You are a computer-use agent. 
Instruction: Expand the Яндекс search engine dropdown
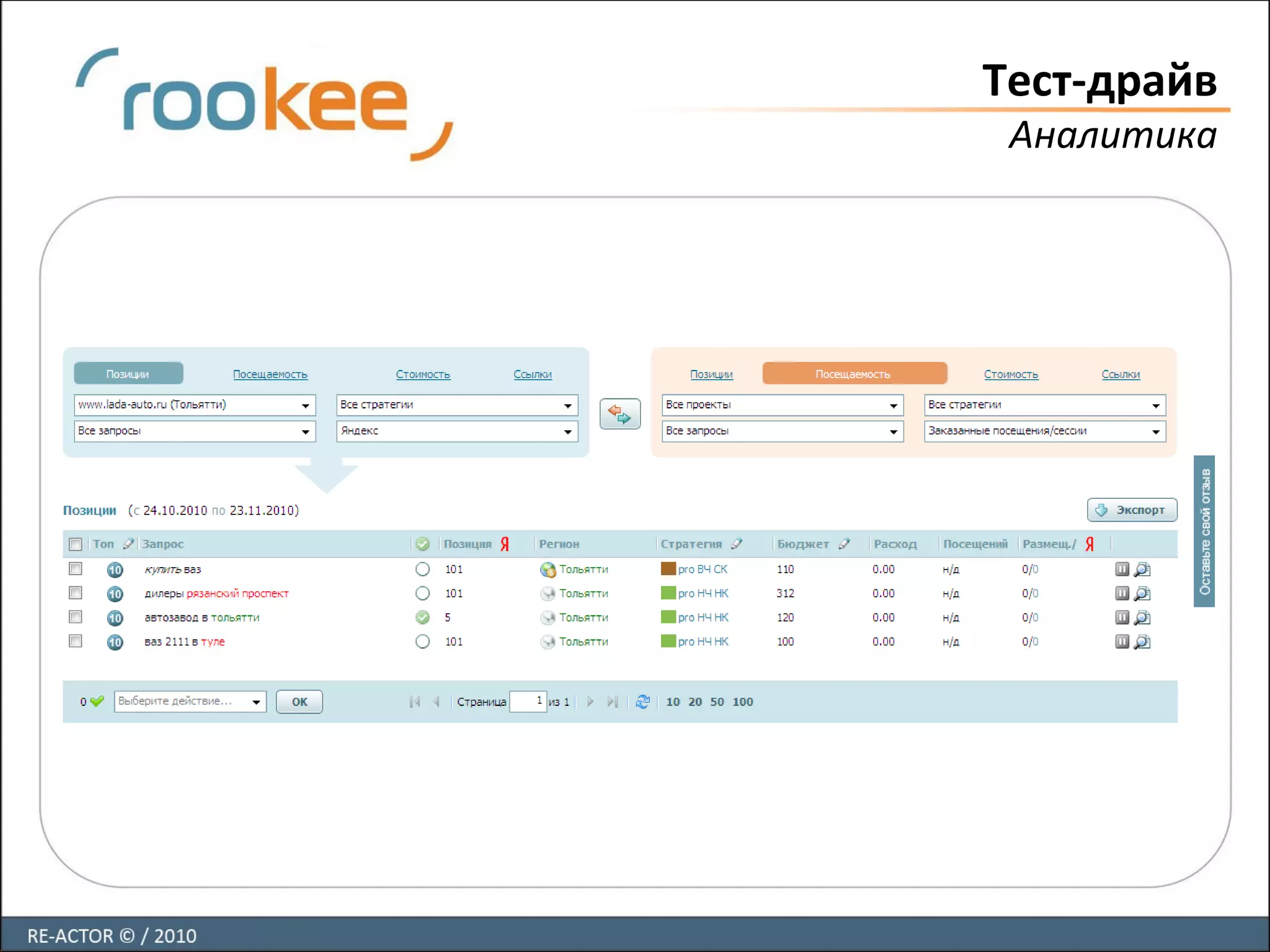coord(457,431)
